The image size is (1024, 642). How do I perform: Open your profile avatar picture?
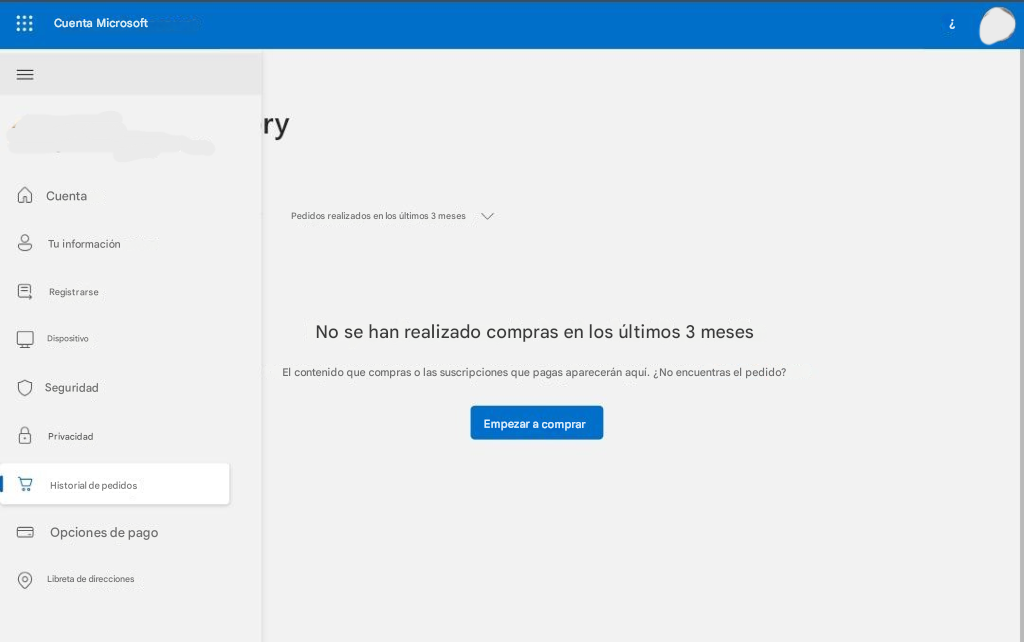[997, 26]
